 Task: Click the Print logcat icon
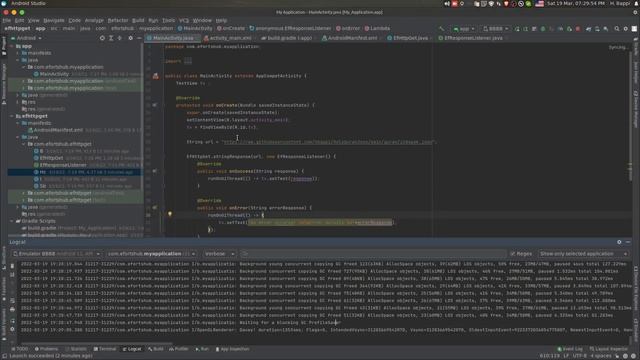click(x=12, y=309)
